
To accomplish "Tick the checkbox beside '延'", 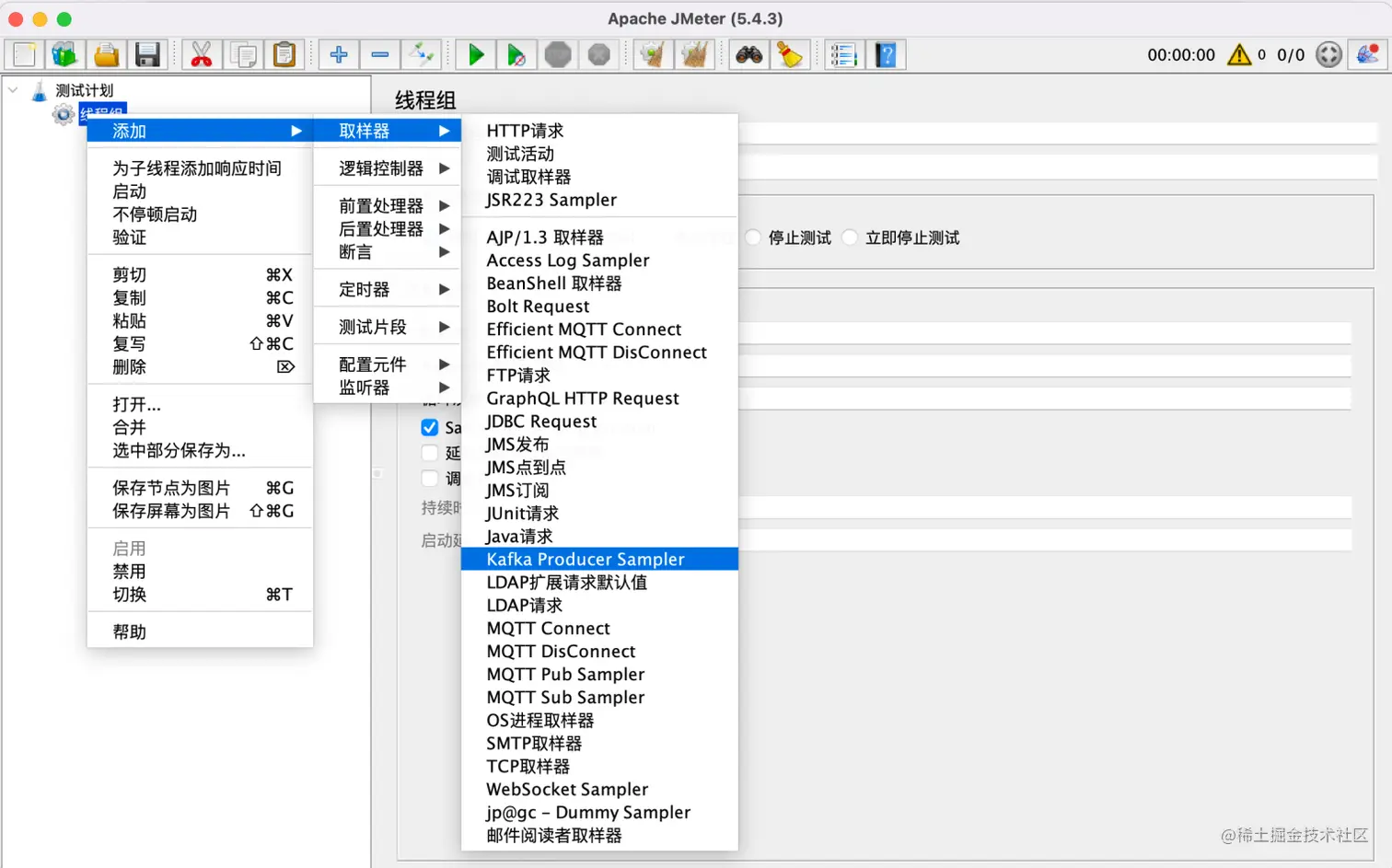I will pyautogui.click(x=430, y=453).
